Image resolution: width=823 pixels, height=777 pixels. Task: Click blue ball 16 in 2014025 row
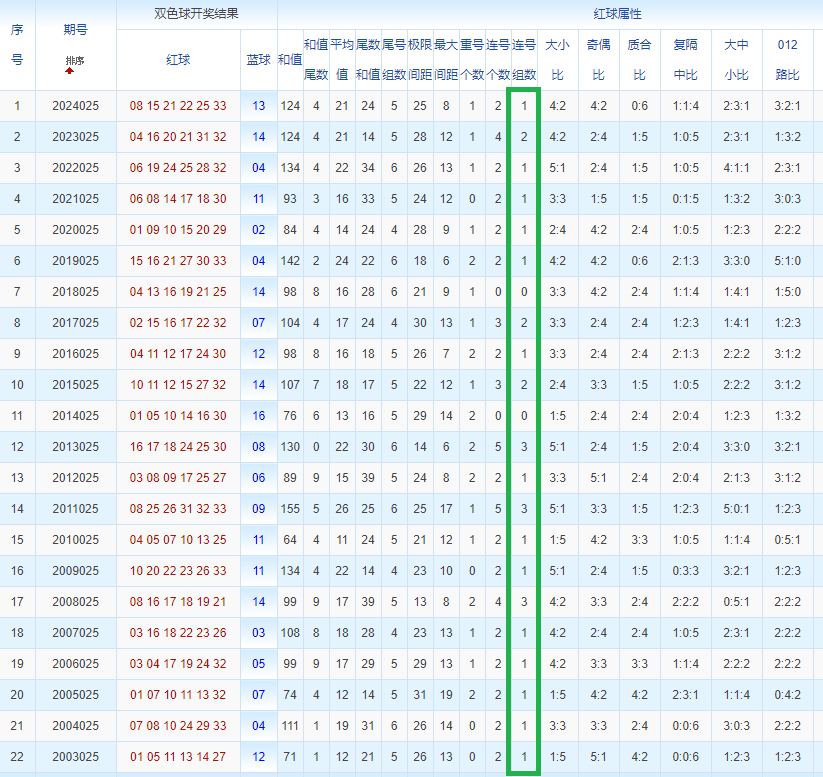pos(259,416)
